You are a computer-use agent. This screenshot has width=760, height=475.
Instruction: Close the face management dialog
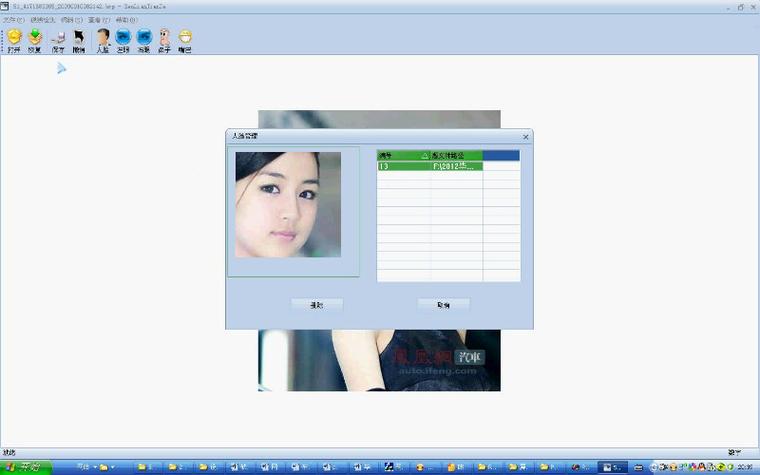coord(526,137)
